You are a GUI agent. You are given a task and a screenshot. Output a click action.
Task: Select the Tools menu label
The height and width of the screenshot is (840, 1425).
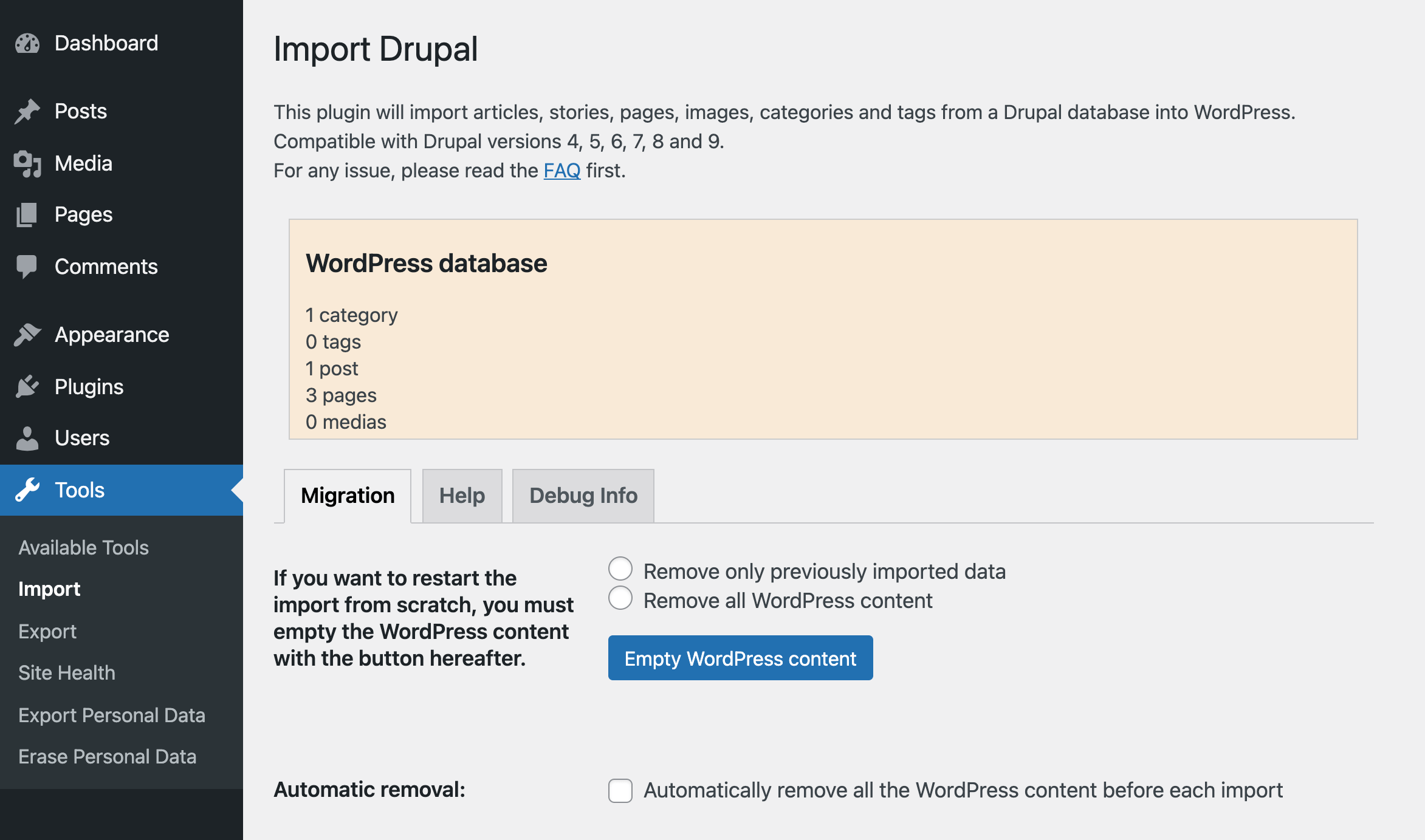coord(80,490)
